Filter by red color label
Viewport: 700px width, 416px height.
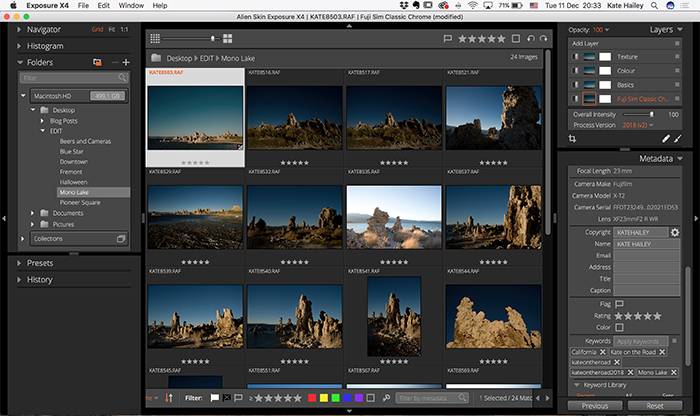[312, 398]
